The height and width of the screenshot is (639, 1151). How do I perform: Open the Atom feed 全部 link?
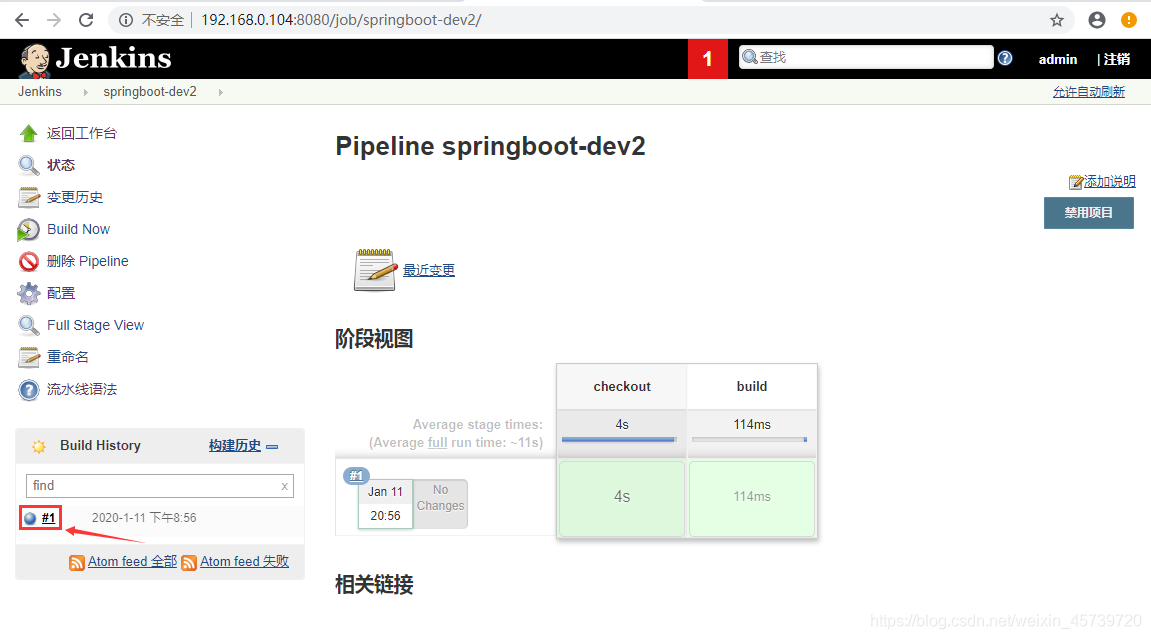pos(132,562)
